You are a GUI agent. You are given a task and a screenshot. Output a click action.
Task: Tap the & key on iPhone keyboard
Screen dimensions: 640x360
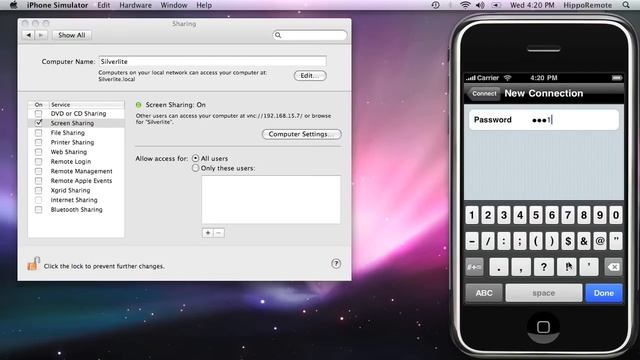click(x=584, y=241)
